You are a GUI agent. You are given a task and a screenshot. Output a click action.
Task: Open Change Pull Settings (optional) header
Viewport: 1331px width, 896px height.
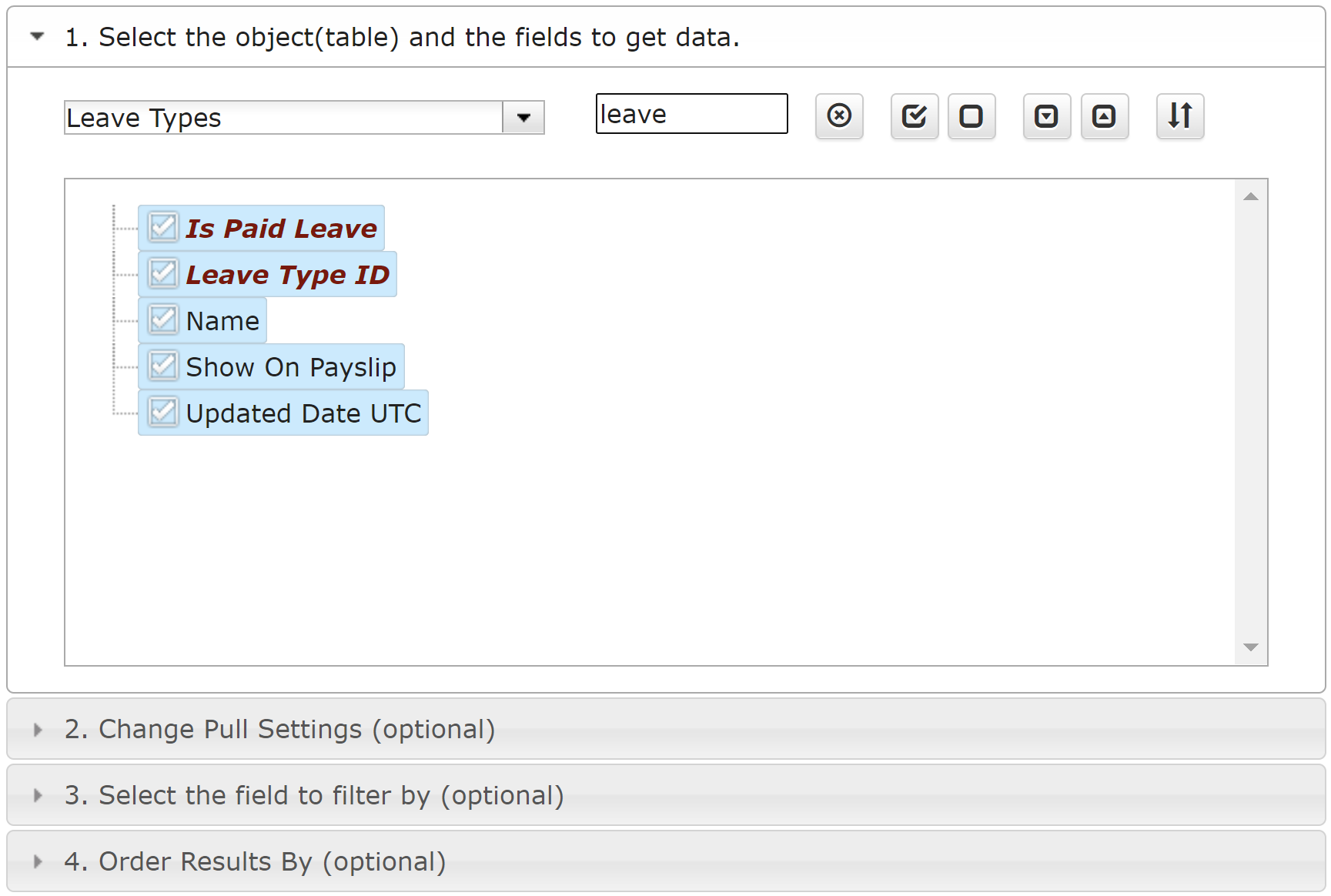pyautogui.click(x=666, y=729)
